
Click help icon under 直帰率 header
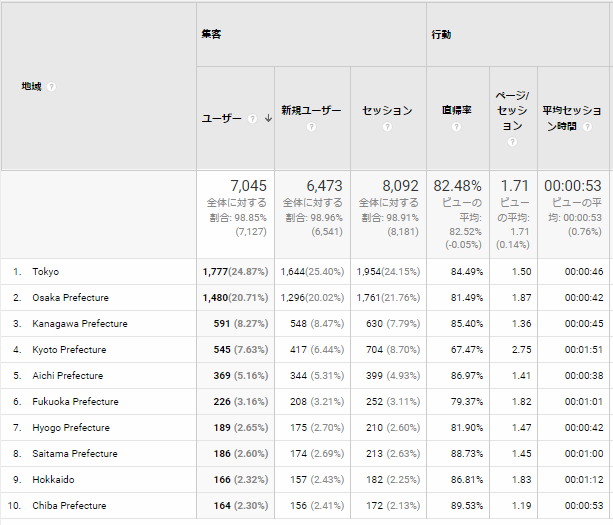click(x=456, y=127)
